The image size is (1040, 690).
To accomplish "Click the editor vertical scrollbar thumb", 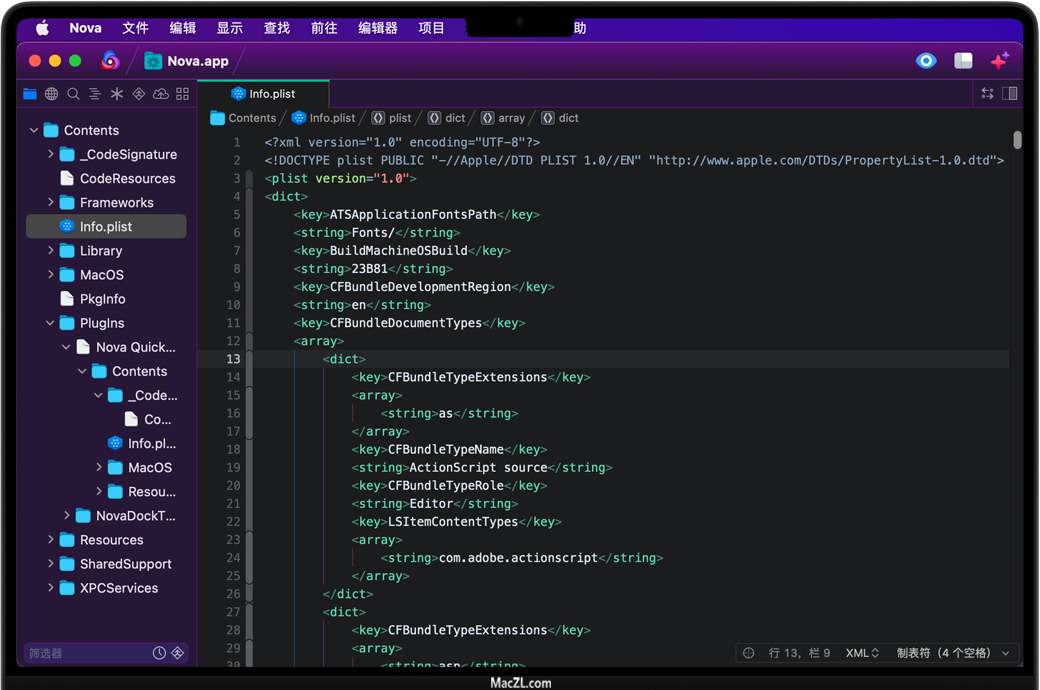I will point(1017,140).
